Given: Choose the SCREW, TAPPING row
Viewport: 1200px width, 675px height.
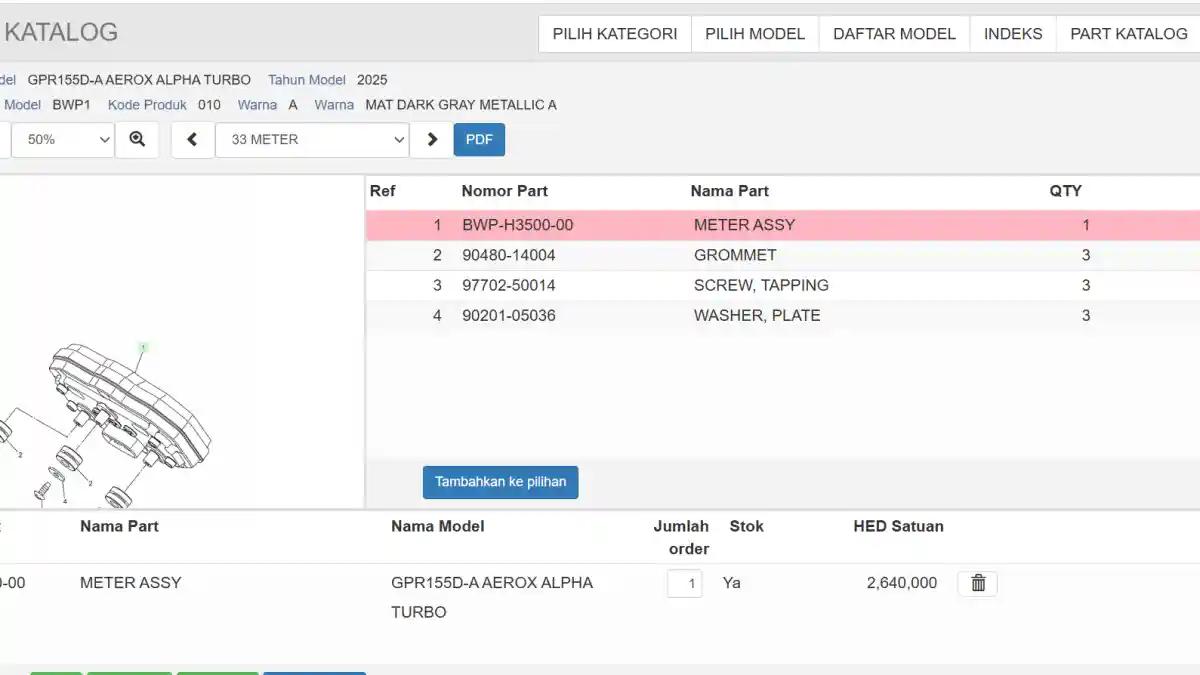Looking at the screenshot, I should (x=761, y=285).
